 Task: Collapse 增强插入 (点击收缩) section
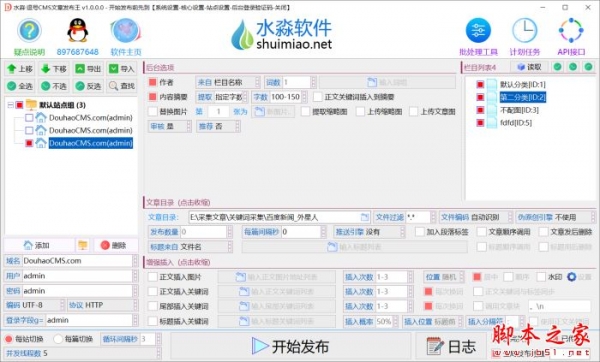pos(178,262)
